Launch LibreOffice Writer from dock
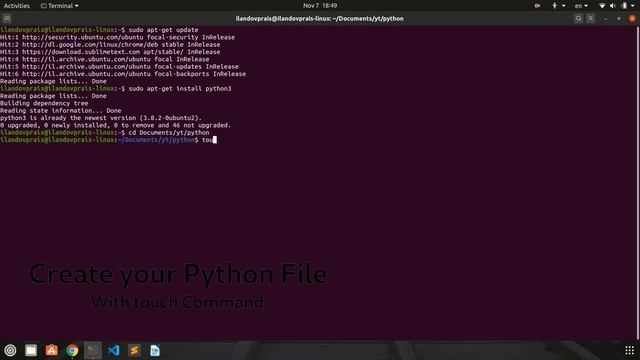The width and height of the screenshot is (640, 360). coord(155,350)
